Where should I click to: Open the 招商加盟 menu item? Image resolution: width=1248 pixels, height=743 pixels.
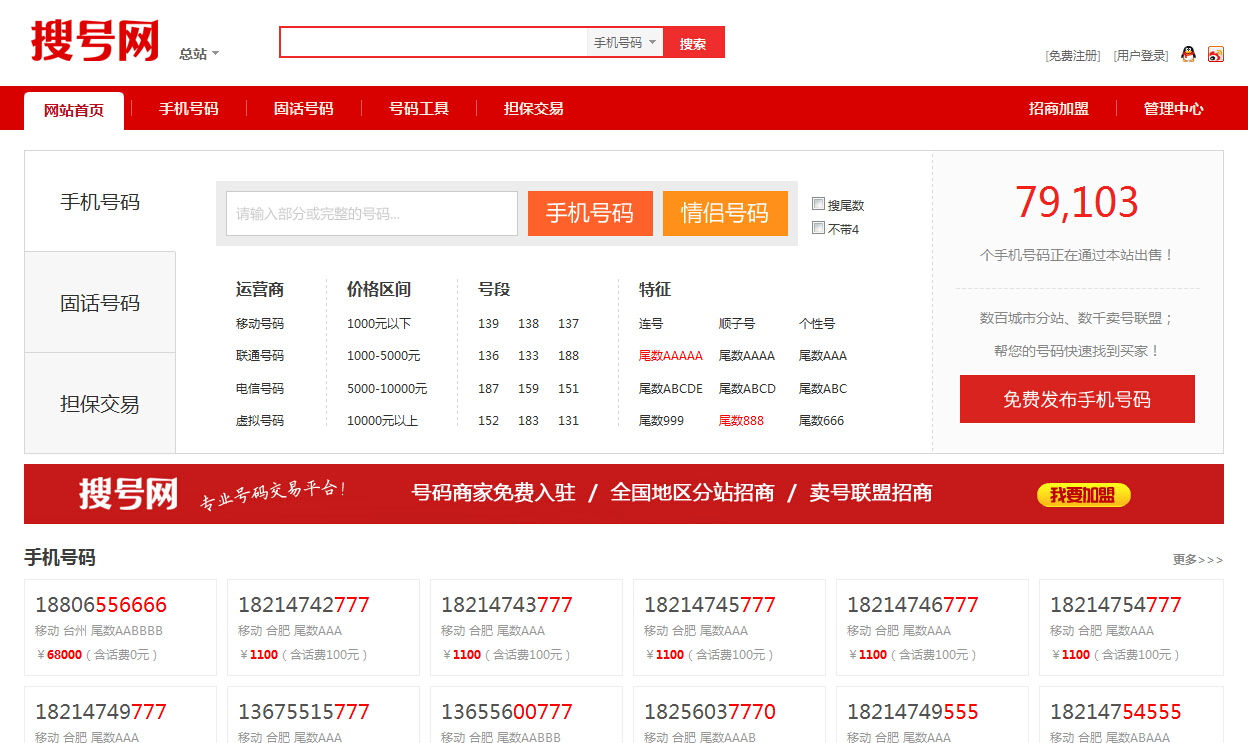pos(1059,108)
